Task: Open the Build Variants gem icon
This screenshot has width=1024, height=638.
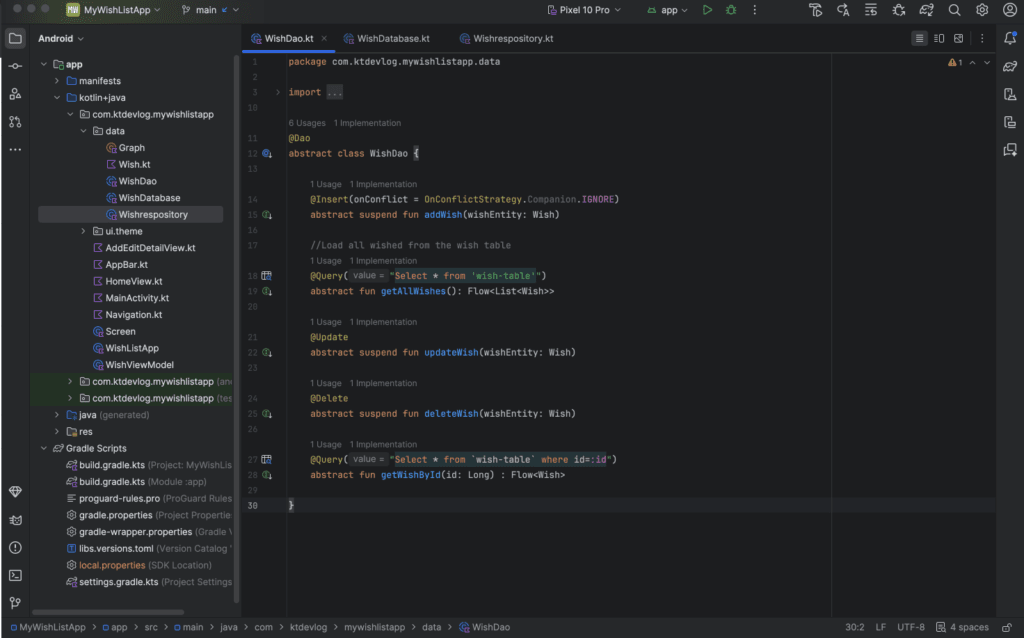Action: click(15, 492)
